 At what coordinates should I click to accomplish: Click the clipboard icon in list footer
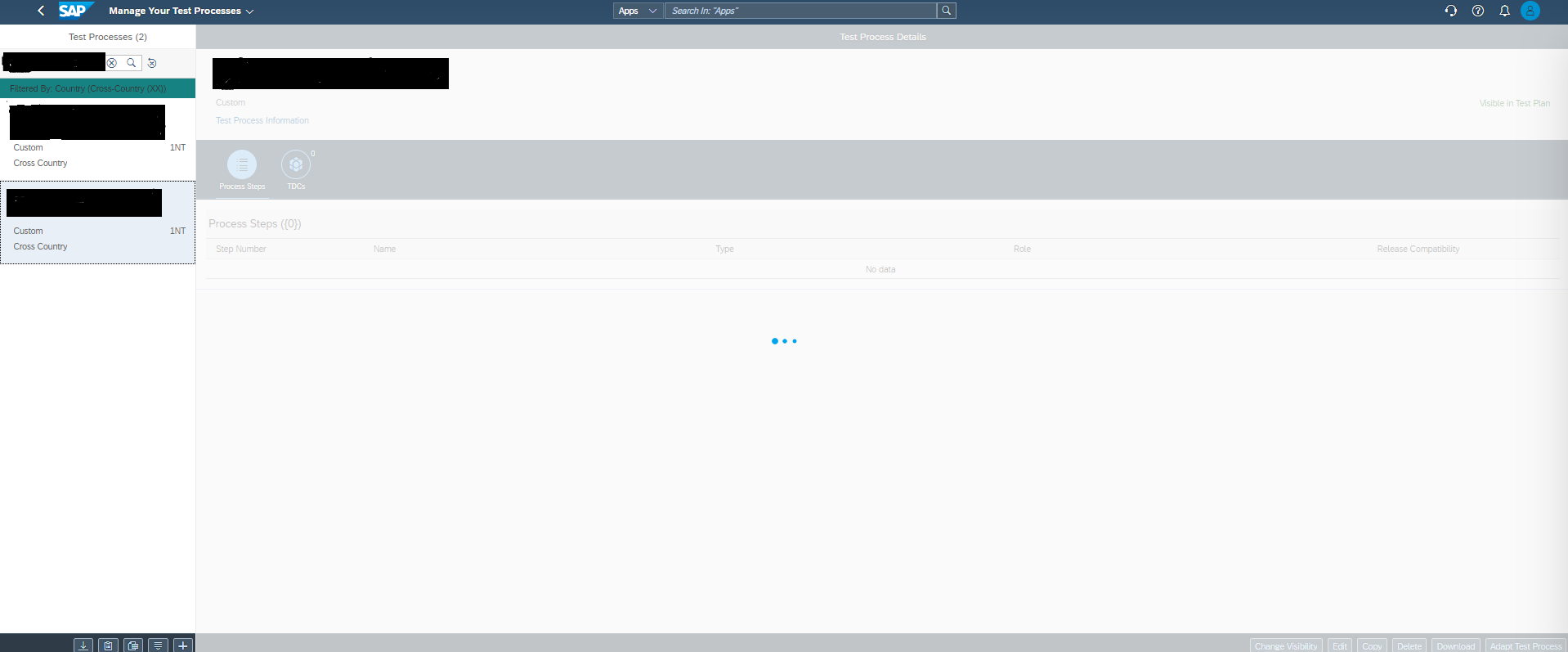pyautogui.click(x=108, y=645)
